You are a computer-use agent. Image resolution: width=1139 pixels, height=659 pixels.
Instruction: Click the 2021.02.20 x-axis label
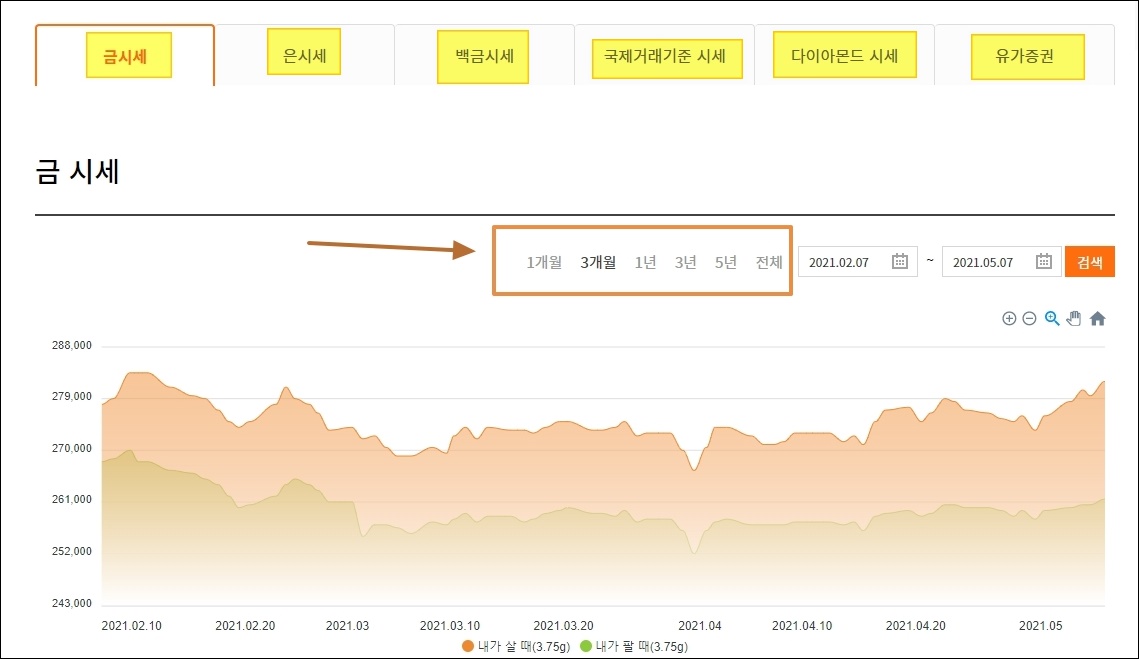pyautogui.click(x=246, y=626)
